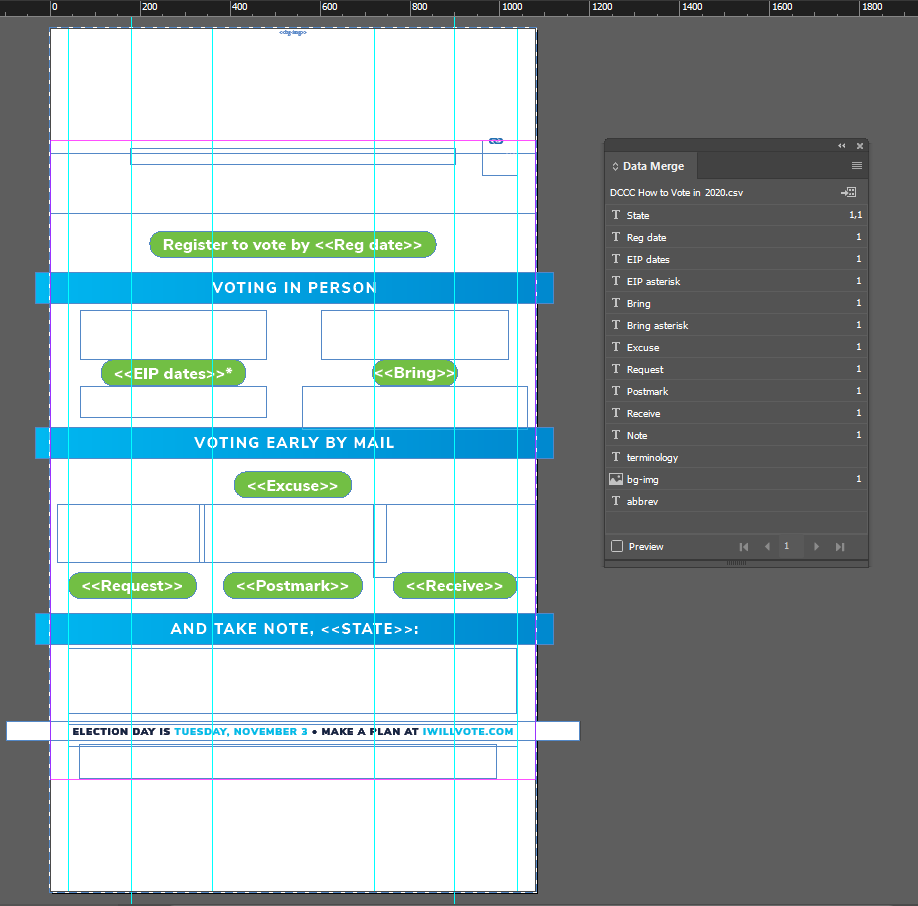Select the Excuse data field
The height and width of the screenshot is (906, 918).
736,347
